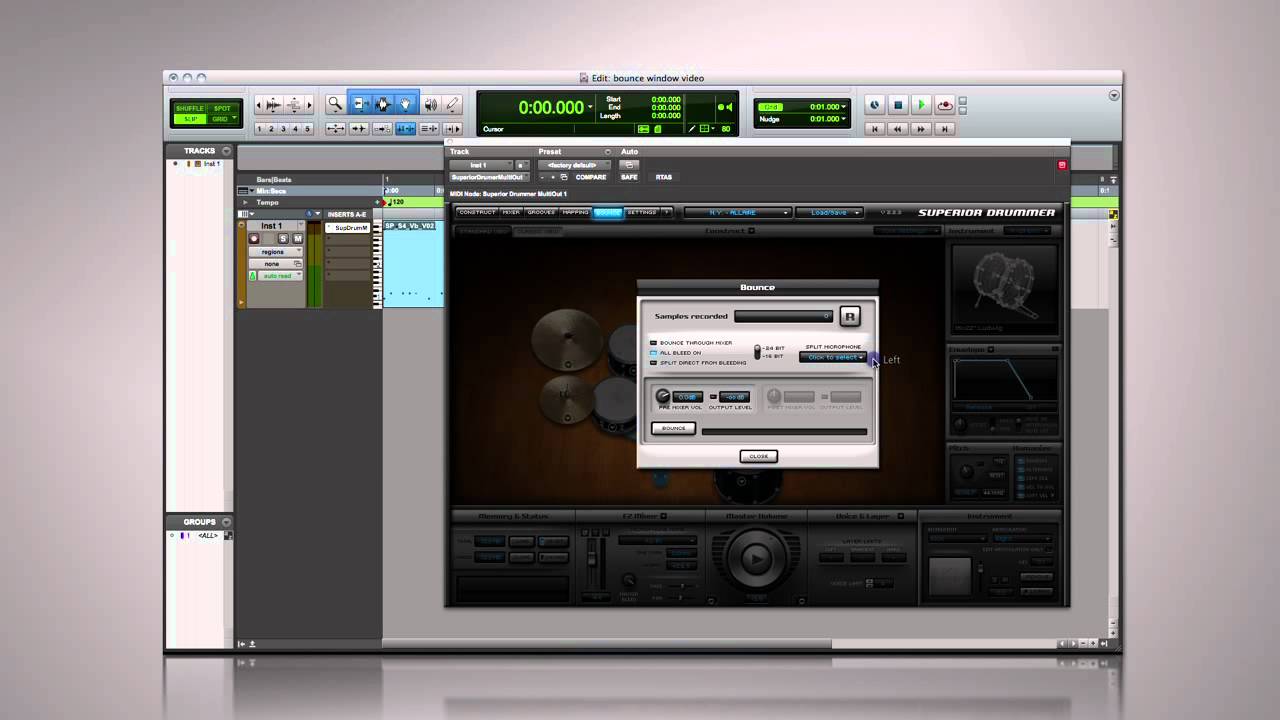Select the Selector waveform tool
Viewport: 1280px width, 720px height.
(x=383, y=104)
